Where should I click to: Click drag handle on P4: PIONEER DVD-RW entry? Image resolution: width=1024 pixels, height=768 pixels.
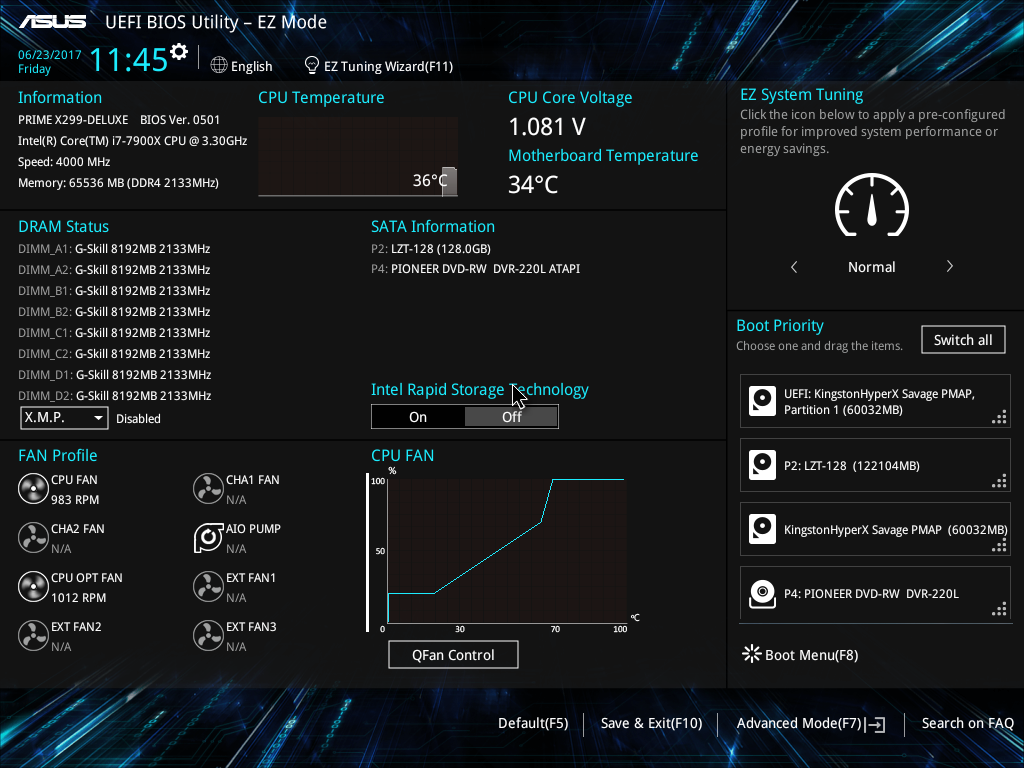[999, 609]
